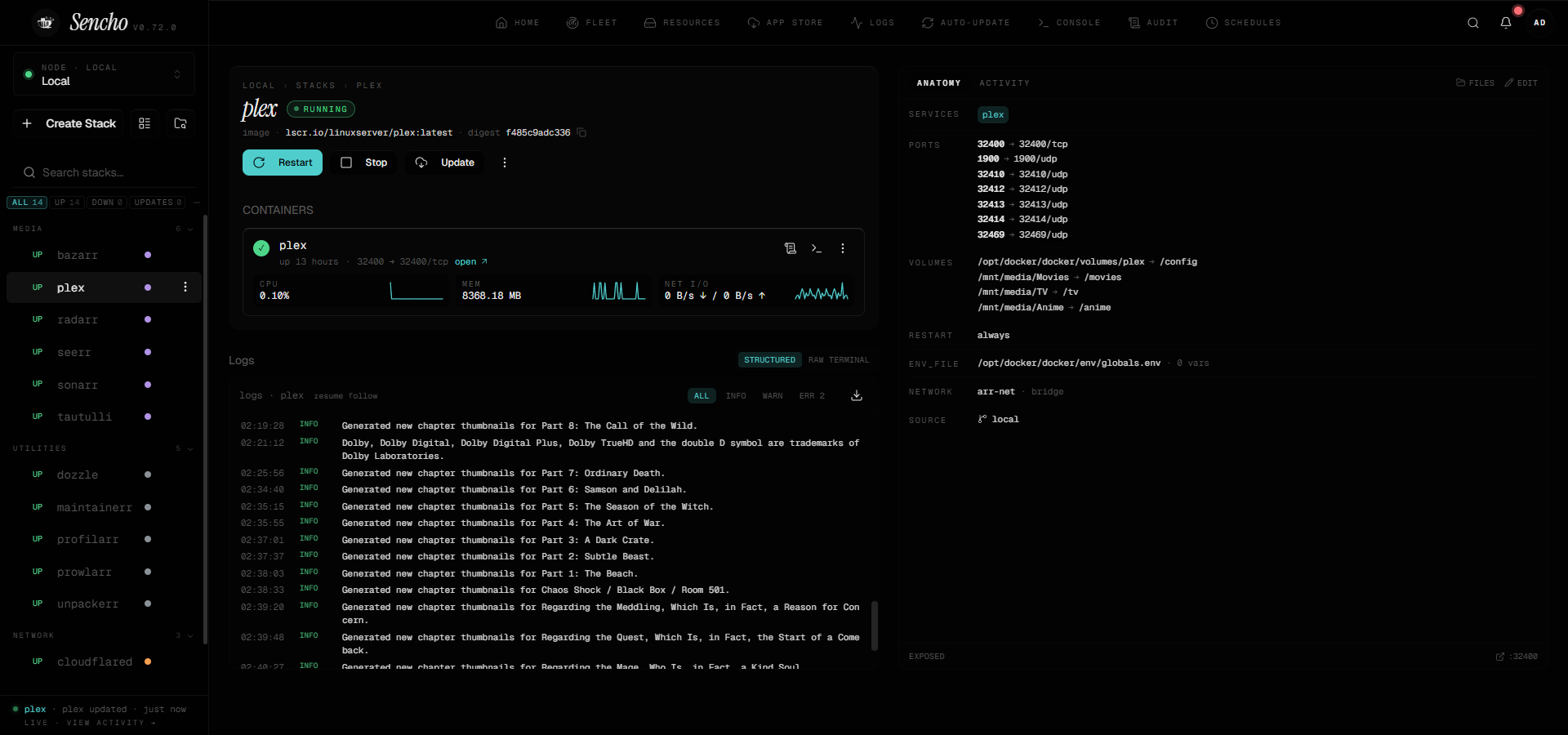The image size is (1568, 735).
Task: Select the sonarr stack
Action: pyautogui.click(x=104, y=385)
